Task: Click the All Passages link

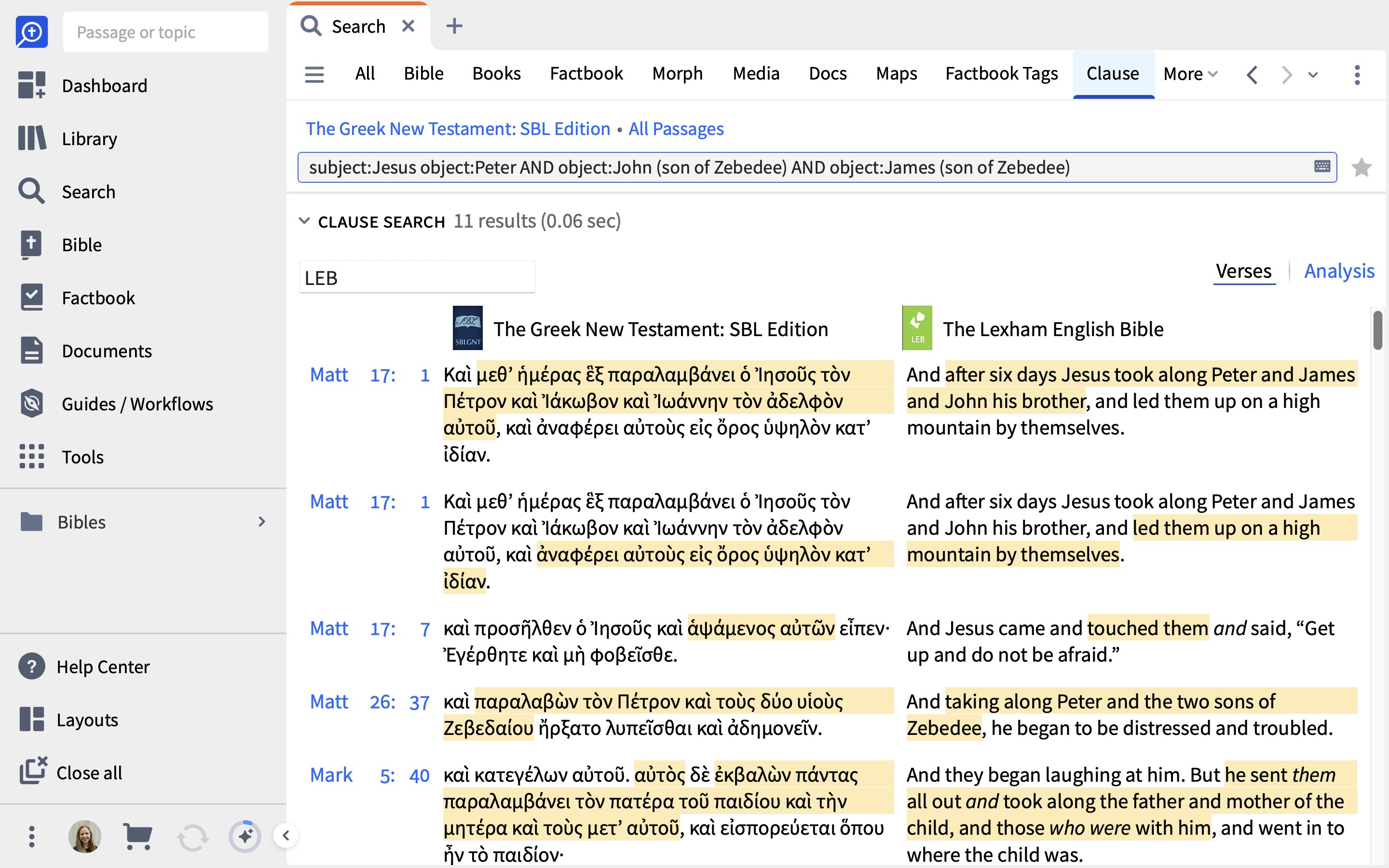Action: 676,129
